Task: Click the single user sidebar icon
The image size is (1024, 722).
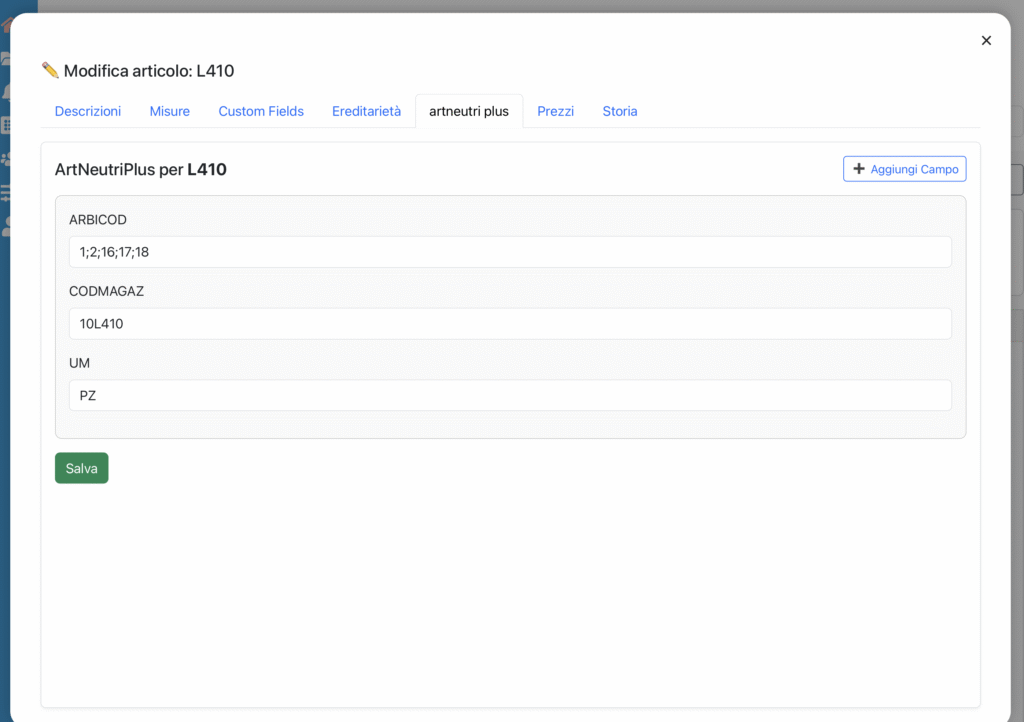Action: 5,226
